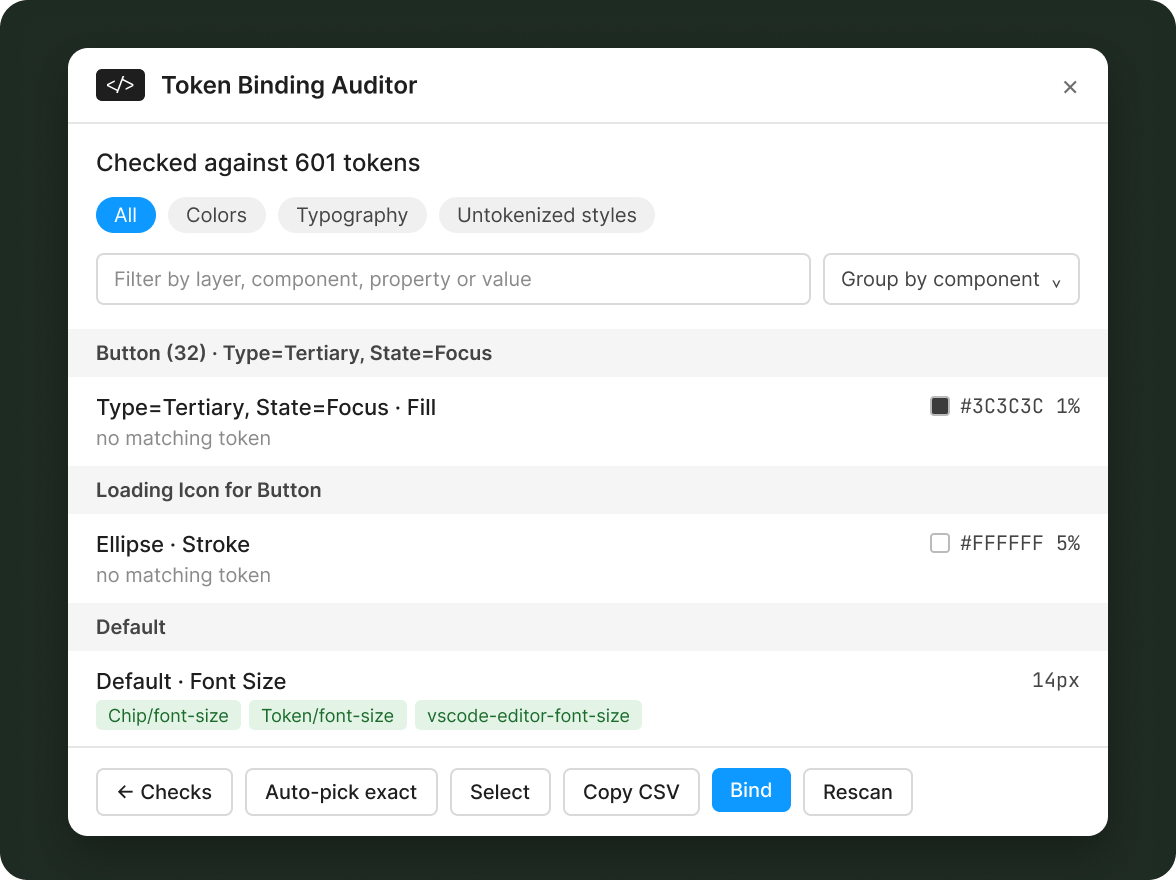Click the Auto-pick exact button

(341, 791)
